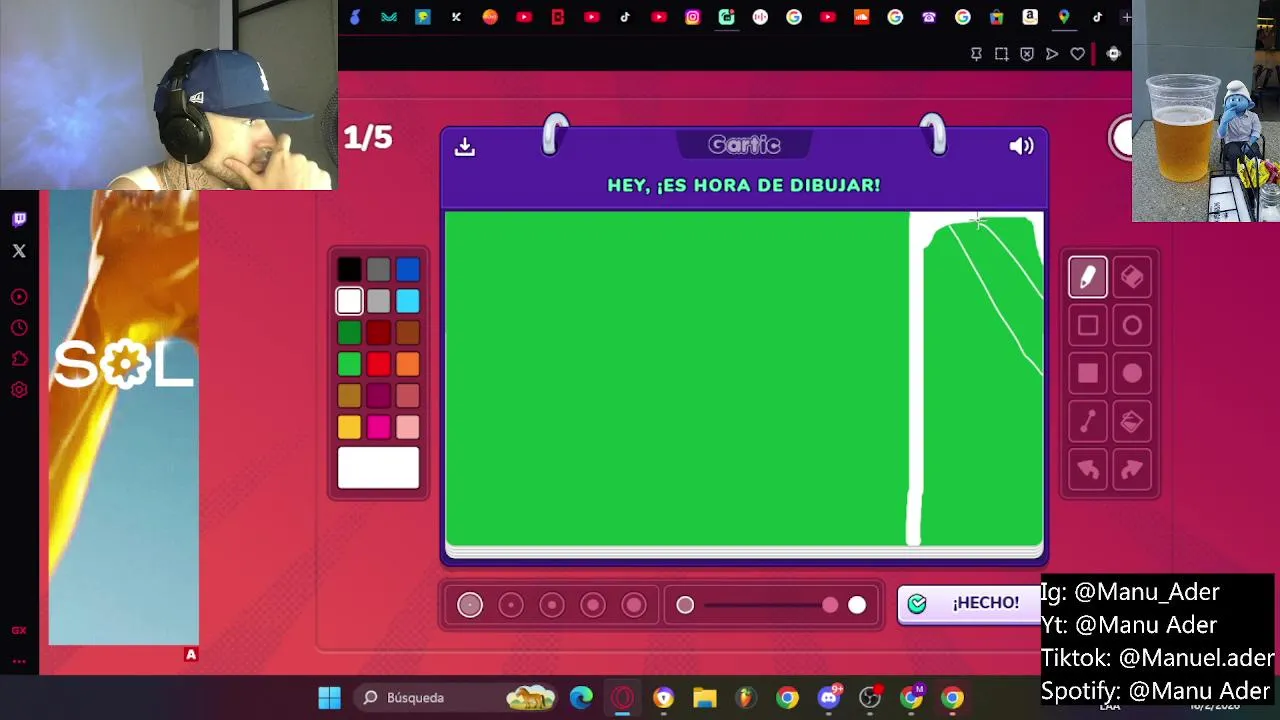
Task: Click the send flow arrow icon
Action: [1052, 54]
